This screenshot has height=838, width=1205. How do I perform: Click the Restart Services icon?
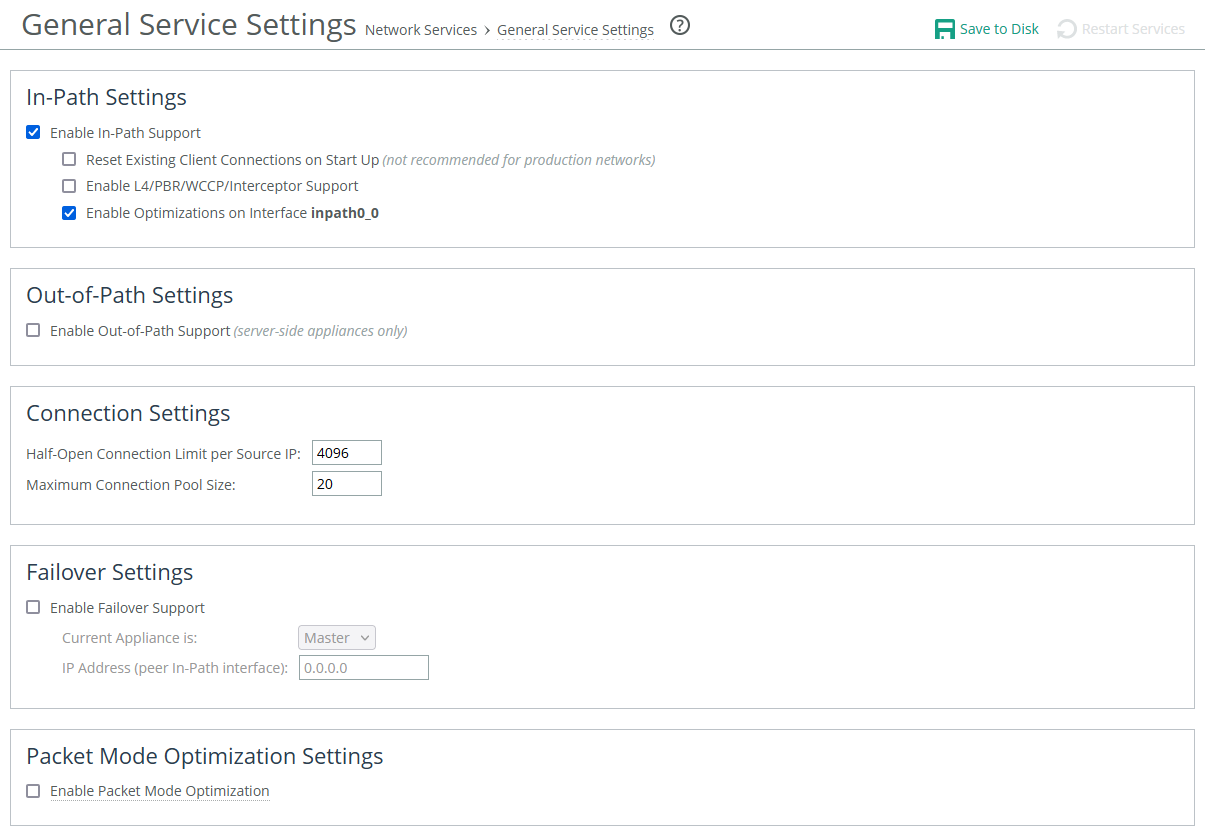click(1069, 28)
